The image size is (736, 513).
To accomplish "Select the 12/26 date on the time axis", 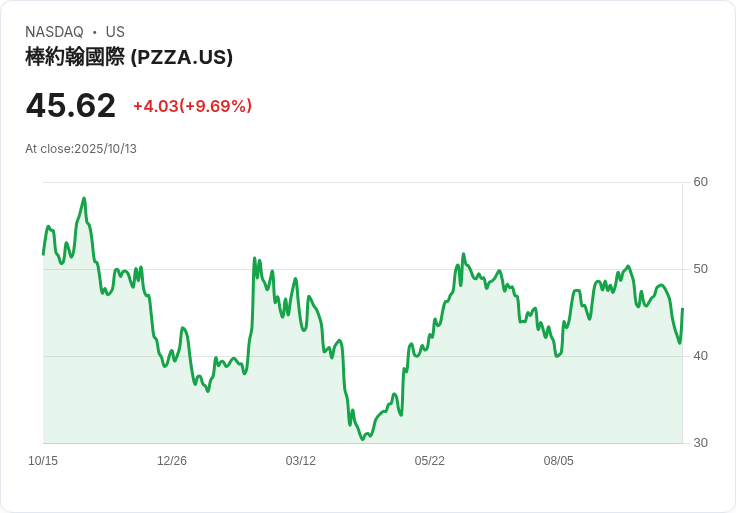I will [x=172, y=461].
